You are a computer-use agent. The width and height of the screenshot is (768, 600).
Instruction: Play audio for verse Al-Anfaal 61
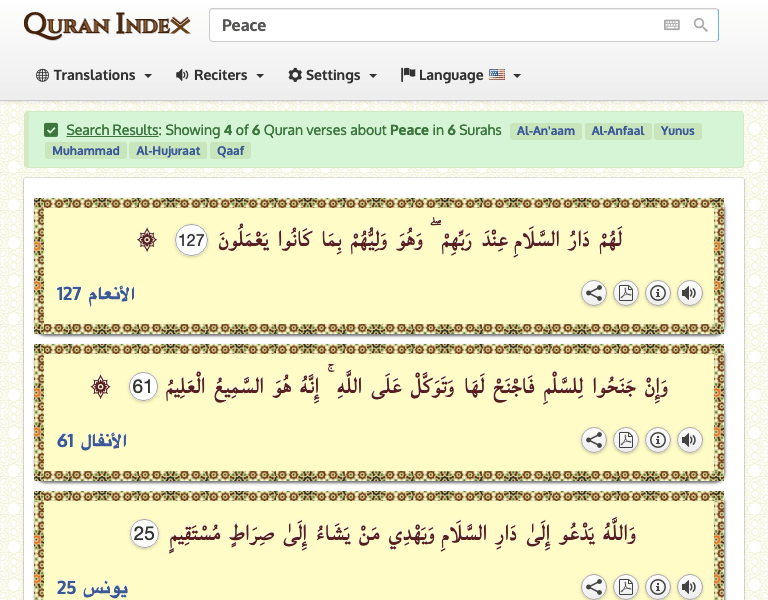click(689, 440)
